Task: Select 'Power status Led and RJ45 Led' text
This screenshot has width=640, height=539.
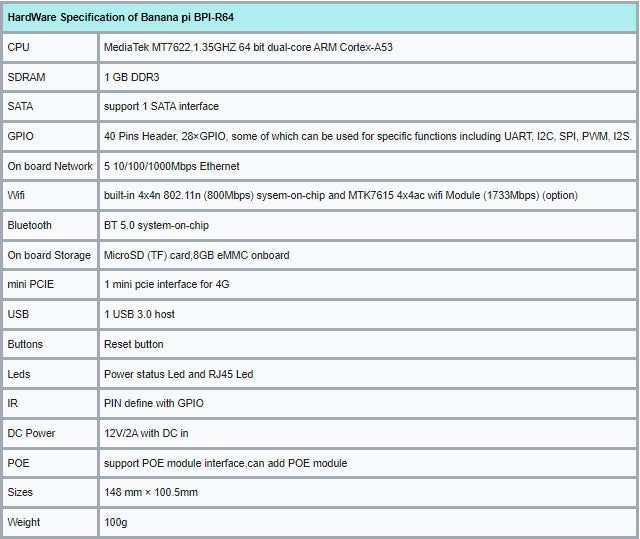Action: (178, 374)
